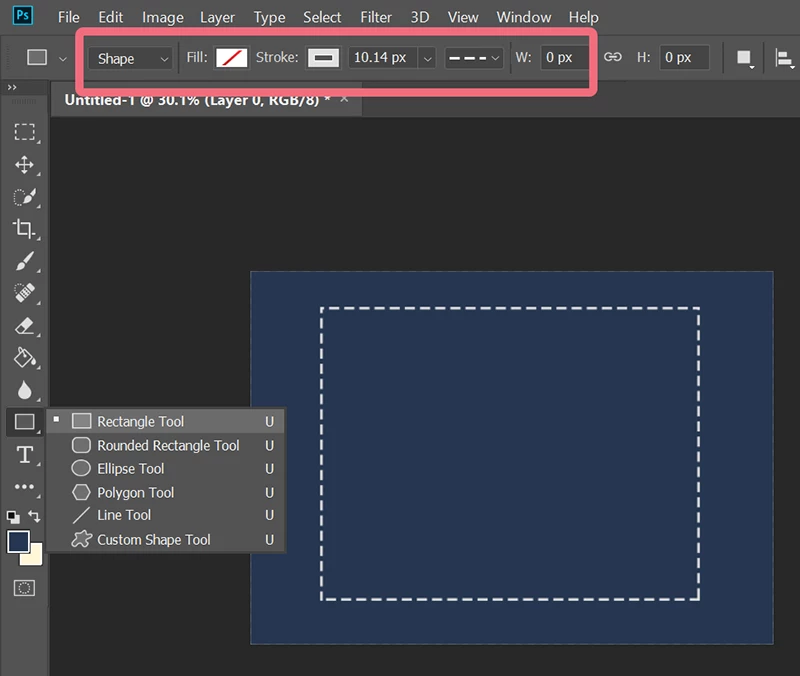Image resolution: width=800 pixels, height=676 pixels.
Task: Open the Filter menu
Action: (x=376, y=17)
